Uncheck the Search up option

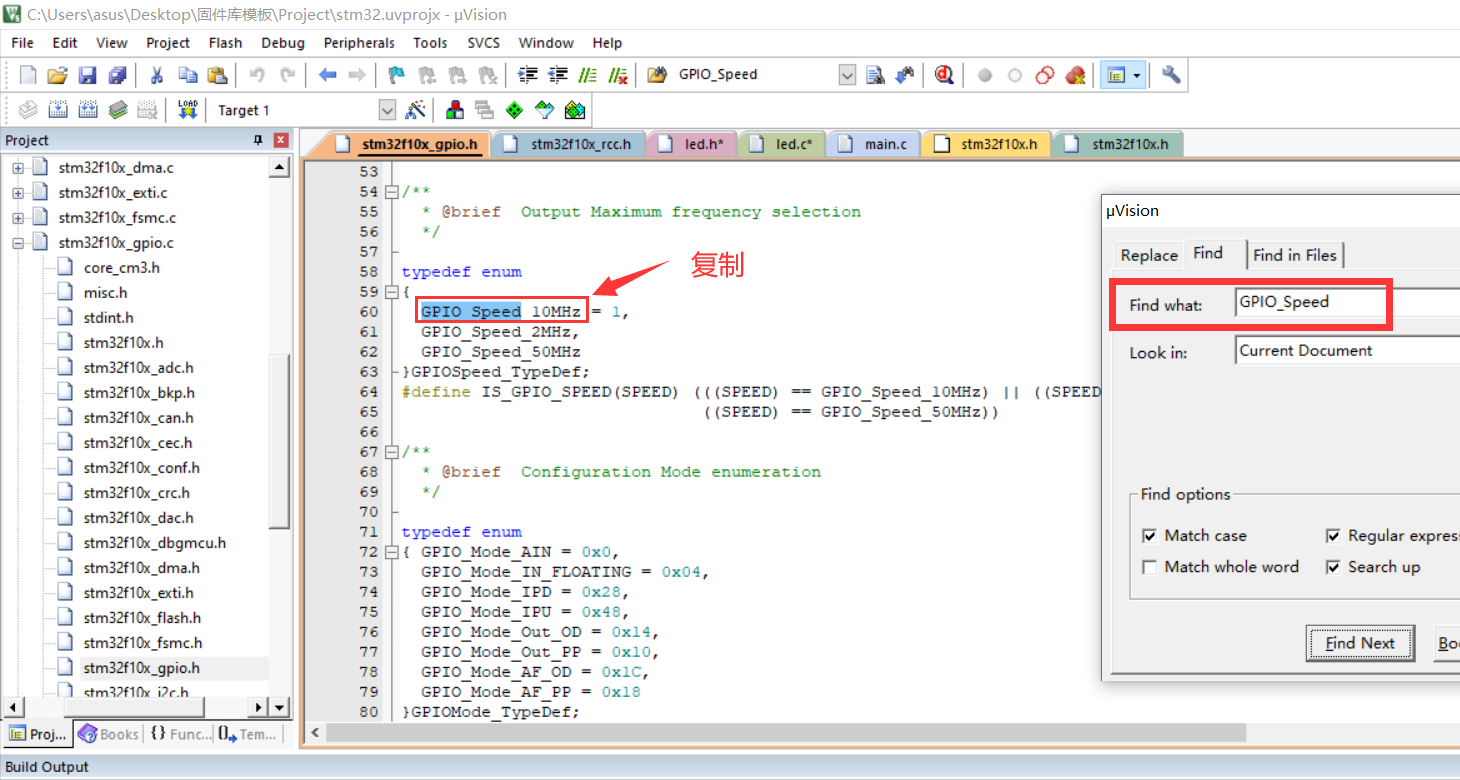click(x=1333, y=567)
